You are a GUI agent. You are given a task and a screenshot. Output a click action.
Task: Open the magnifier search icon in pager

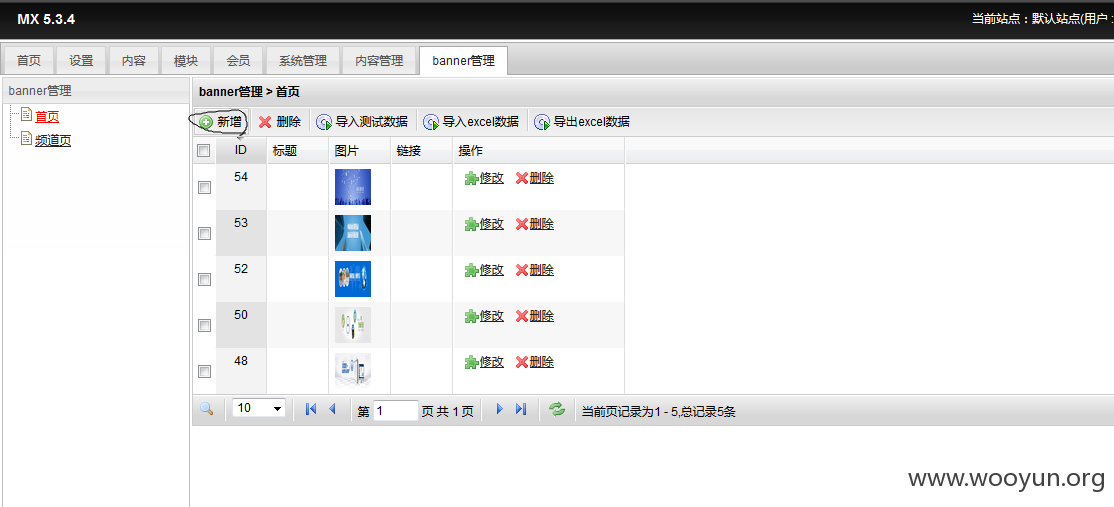tap(207, 409)
